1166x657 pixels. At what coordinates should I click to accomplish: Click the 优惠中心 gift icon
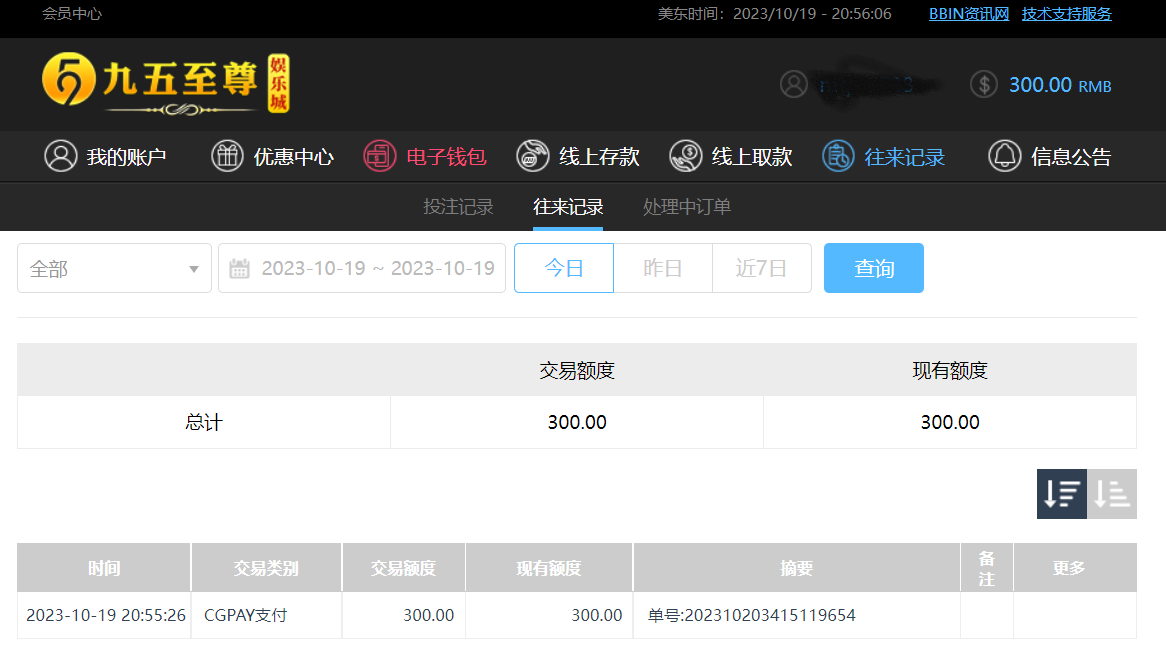(228, 156)
